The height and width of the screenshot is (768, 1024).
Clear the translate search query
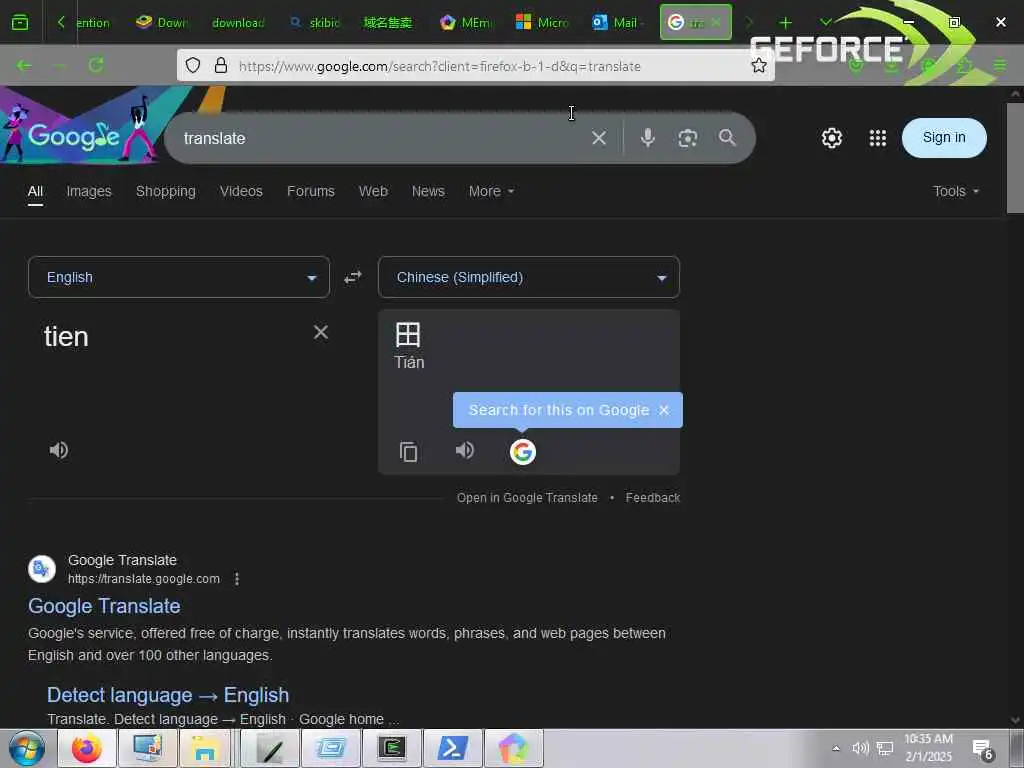coord(599,138)
